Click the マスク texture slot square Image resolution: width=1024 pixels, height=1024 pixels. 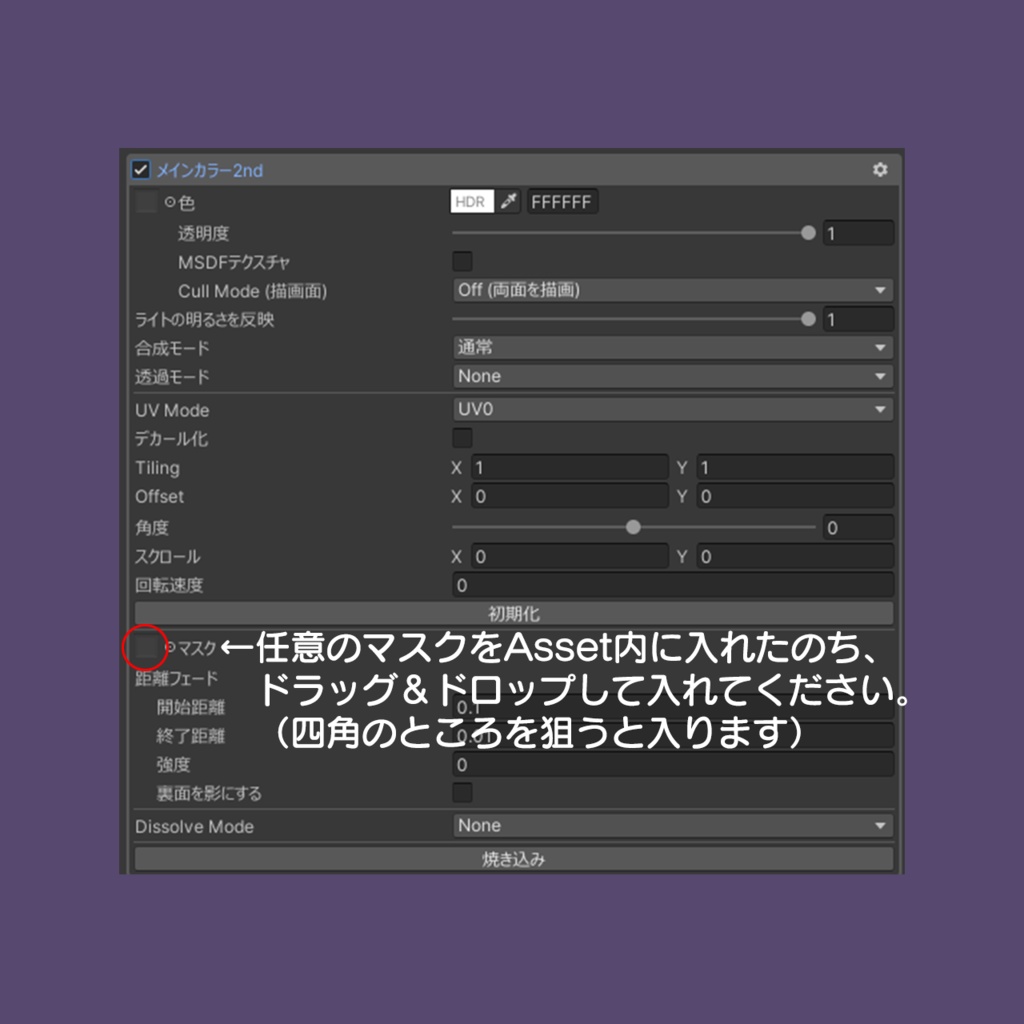[144, 647]
